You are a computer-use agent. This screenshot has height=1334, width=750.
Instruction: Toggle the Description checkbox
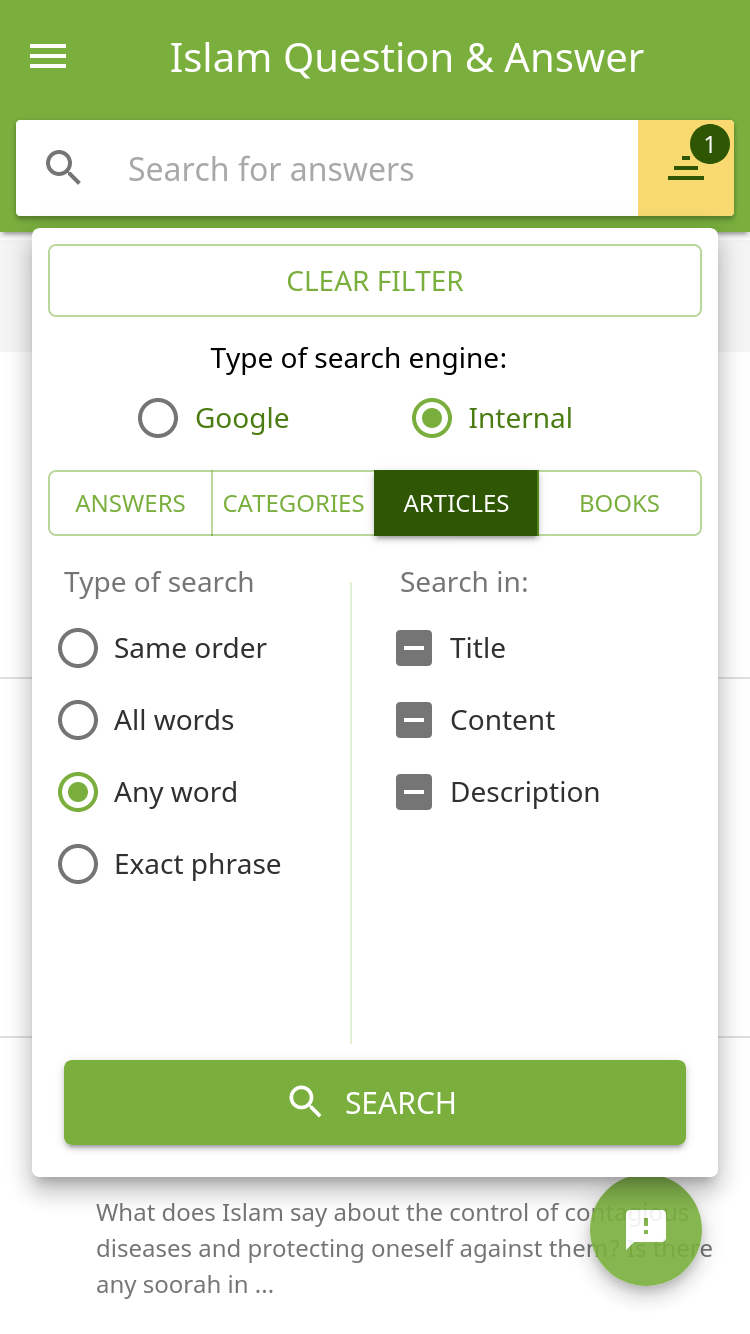(414, 792)
